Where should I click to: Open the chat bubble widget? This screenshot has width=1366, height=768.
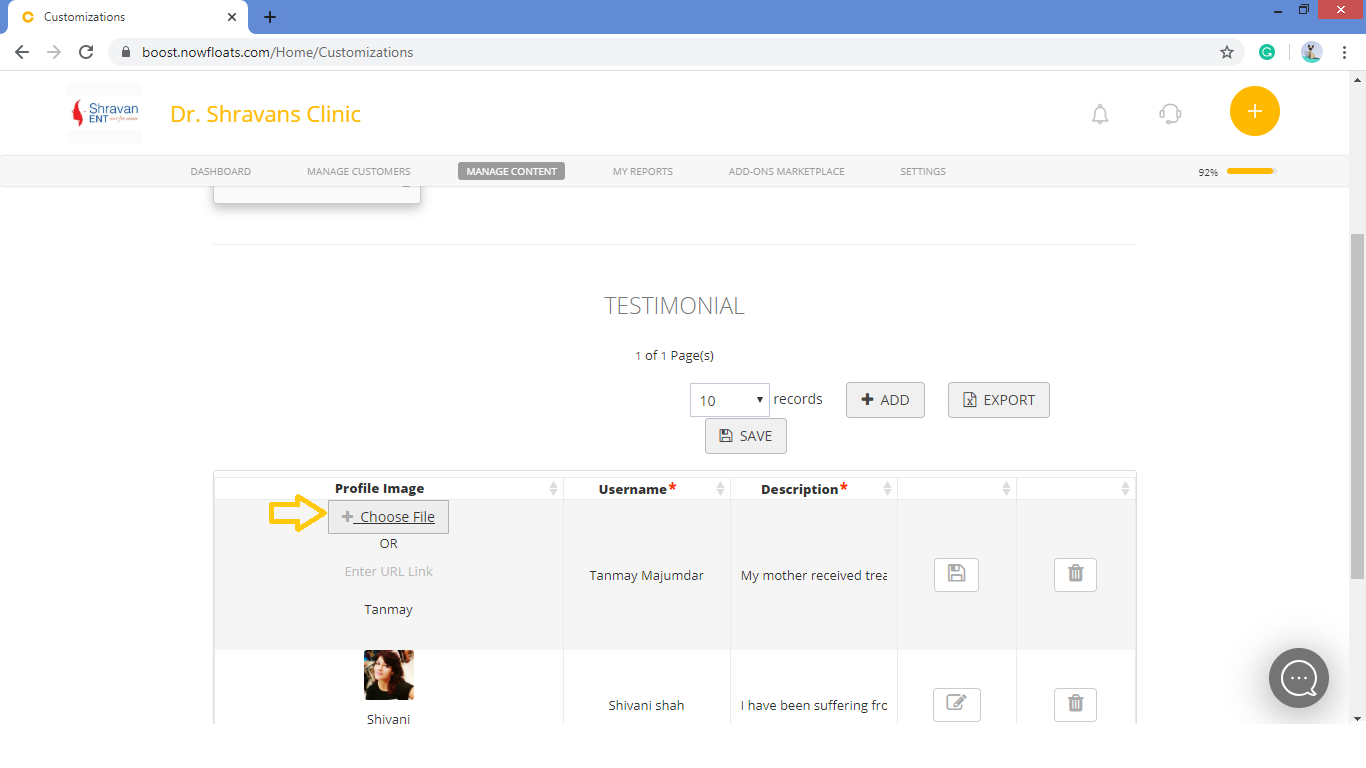[1299, 678]
